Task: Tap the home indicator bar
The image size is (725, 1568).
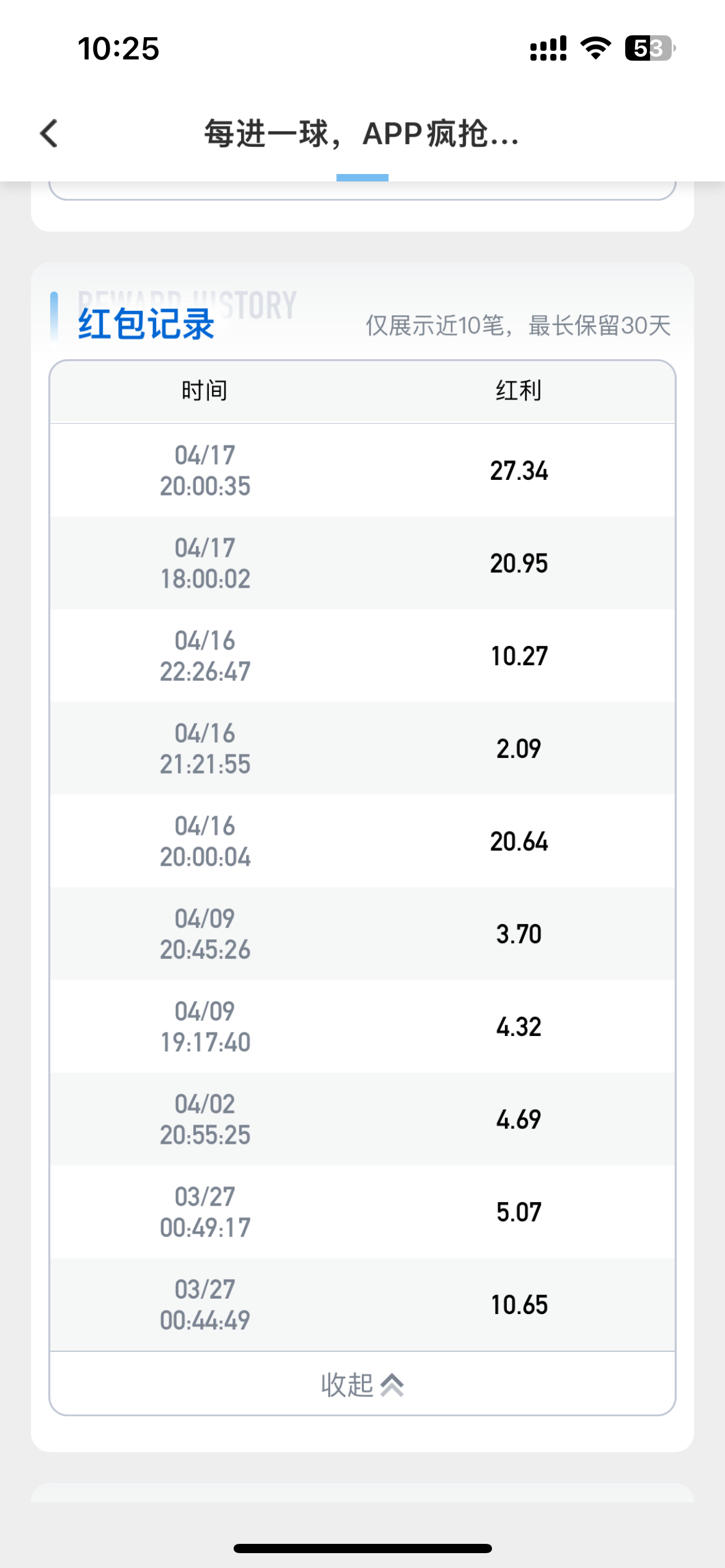Action: tap(362, 1548)
